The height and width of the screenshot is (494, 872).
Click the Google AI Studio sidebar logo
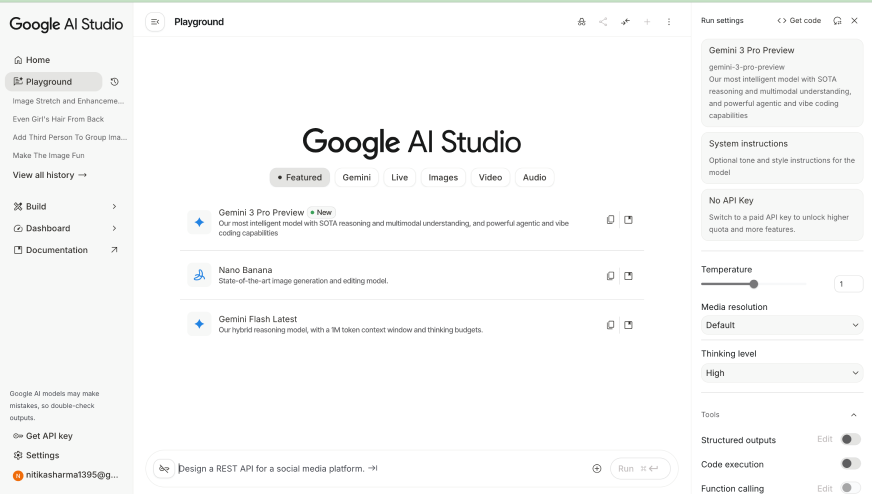(x=66, y=24)
